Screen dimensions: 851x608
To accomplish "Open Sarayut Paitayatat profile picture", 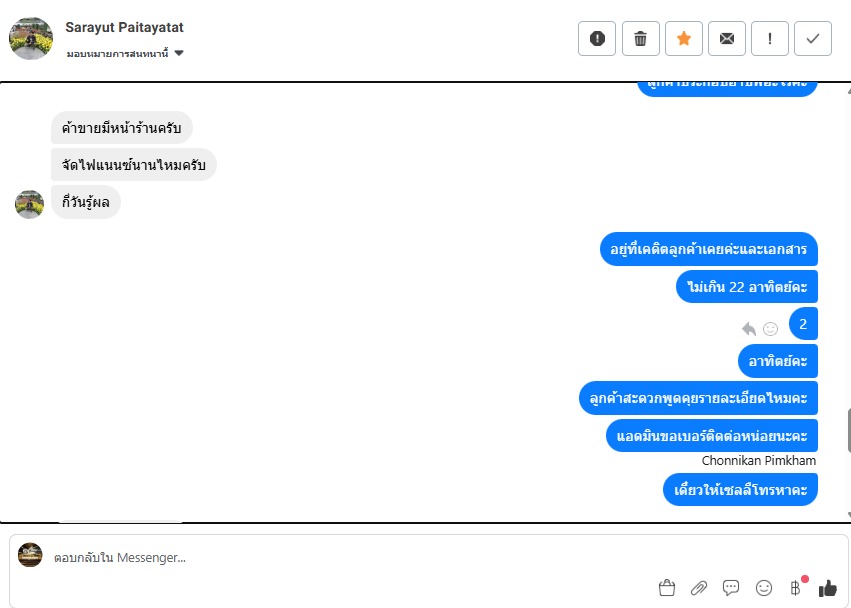I will click(x=31, y=39).
